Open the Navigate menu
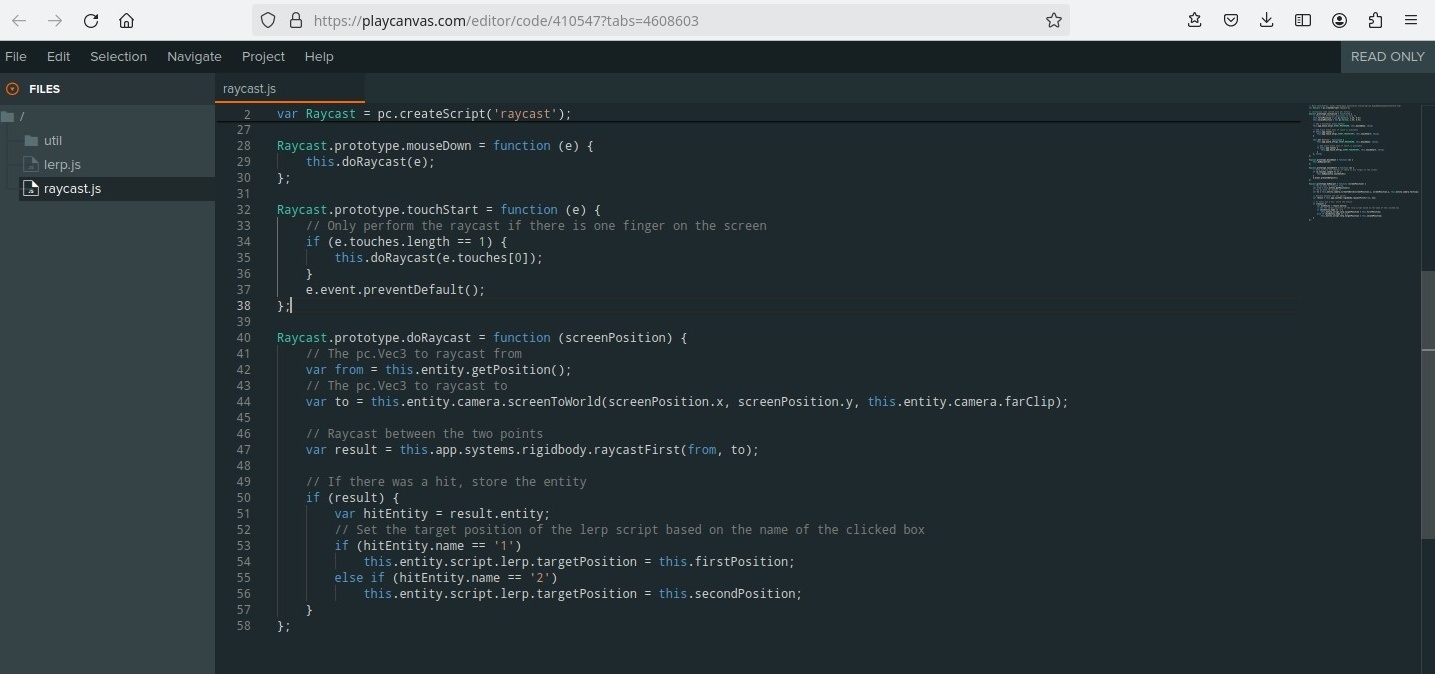1435x674 pixels. point(194,56)
